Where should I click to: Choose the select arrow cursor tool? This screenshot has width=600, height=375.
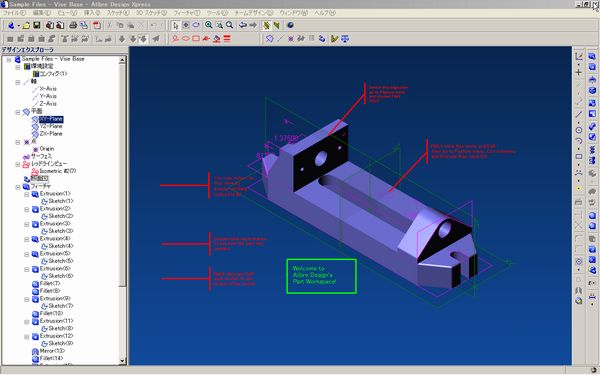175,25
